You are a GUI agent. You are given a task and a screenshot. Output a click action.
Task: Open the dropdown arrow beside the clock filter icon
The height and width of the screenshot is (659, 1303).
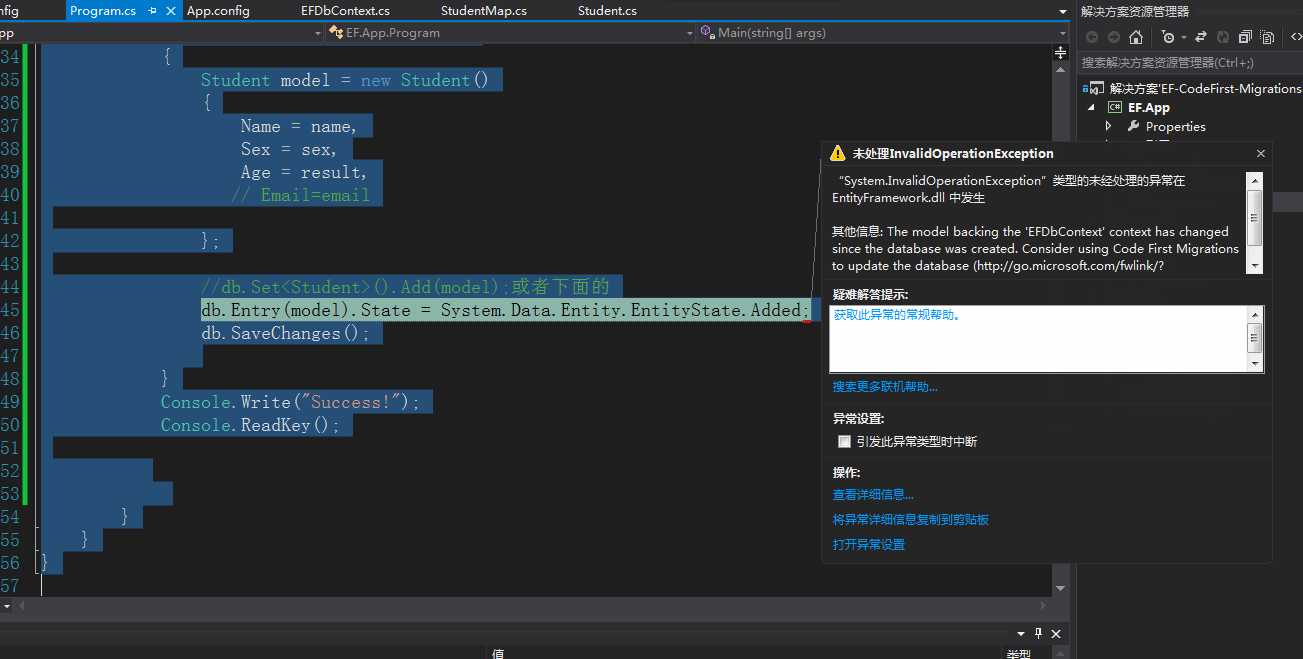1182,37
